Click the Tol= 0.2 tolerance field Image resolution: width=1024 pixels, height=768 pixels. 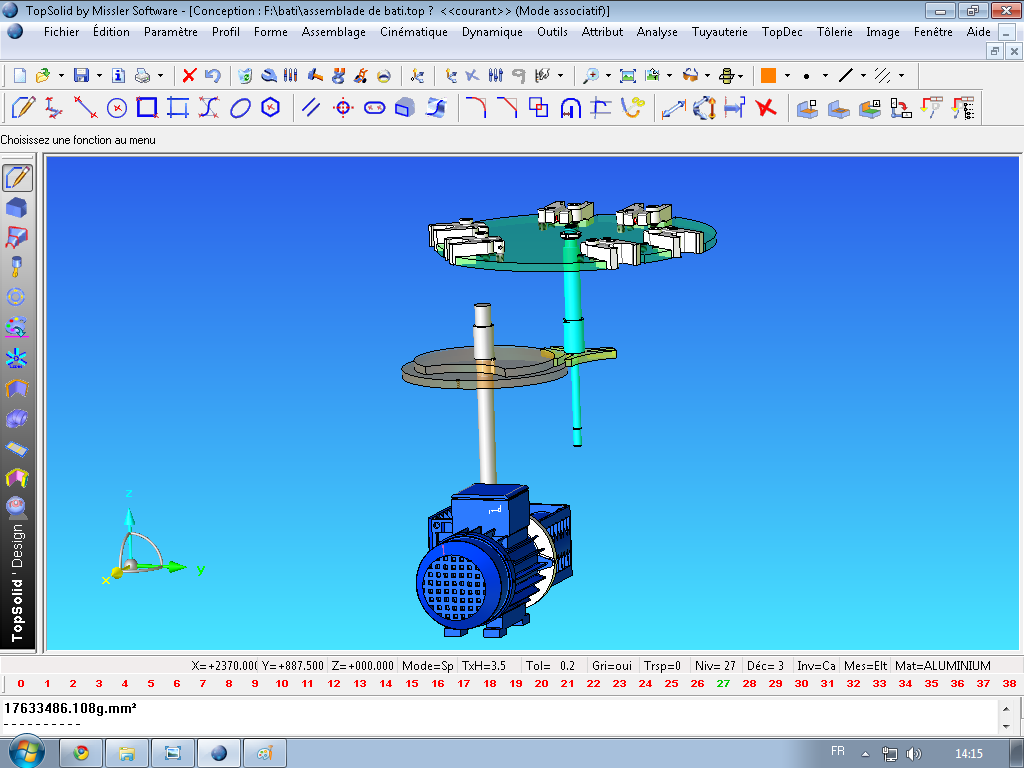click(552, 665)
